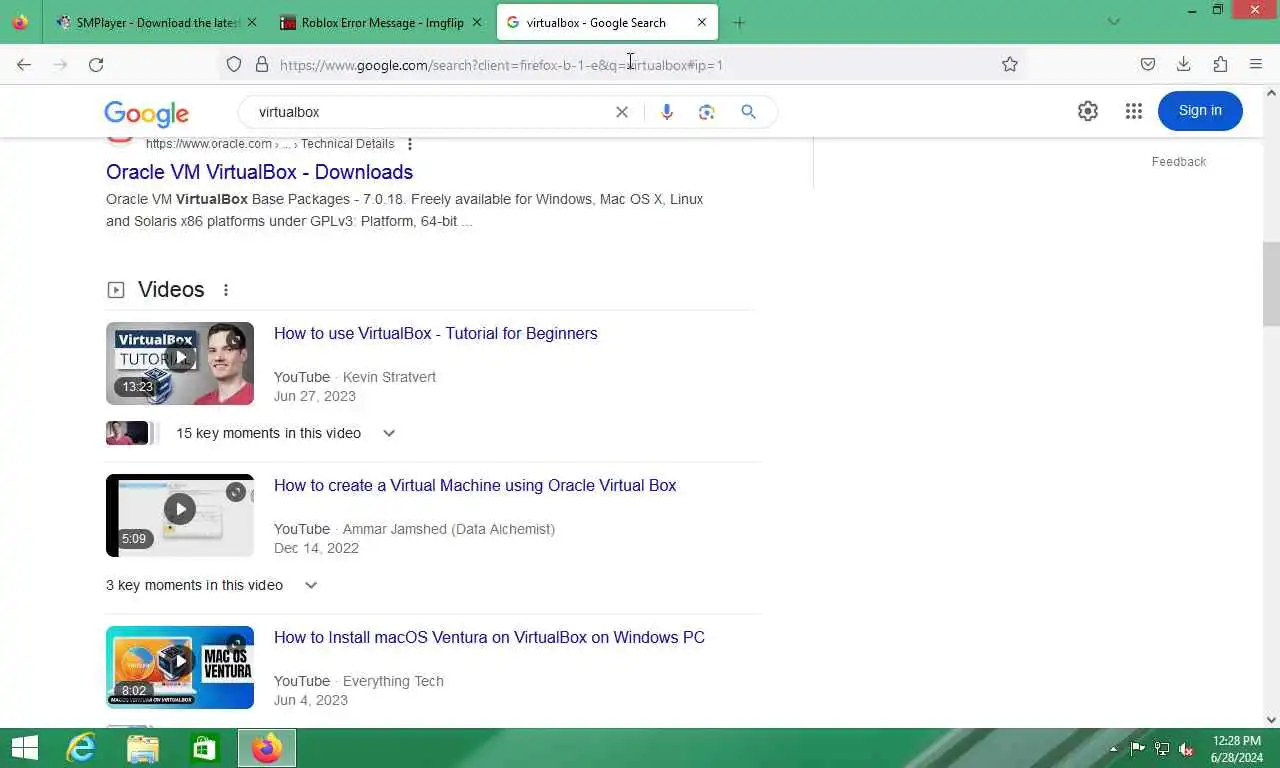The image size is (1280, 768).
Task: Open the Action Center flag icon
Action: [x=1138, y=749]
